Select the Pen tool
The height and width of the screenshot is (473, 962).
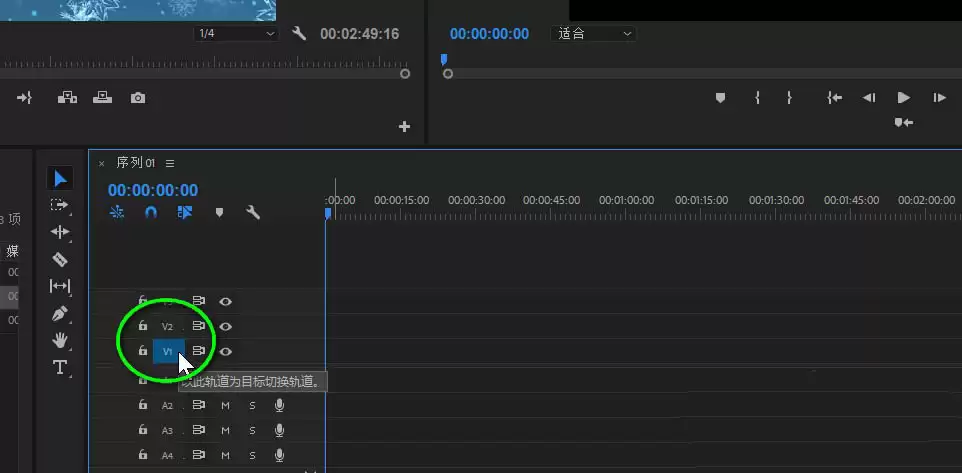click(60, 314)
